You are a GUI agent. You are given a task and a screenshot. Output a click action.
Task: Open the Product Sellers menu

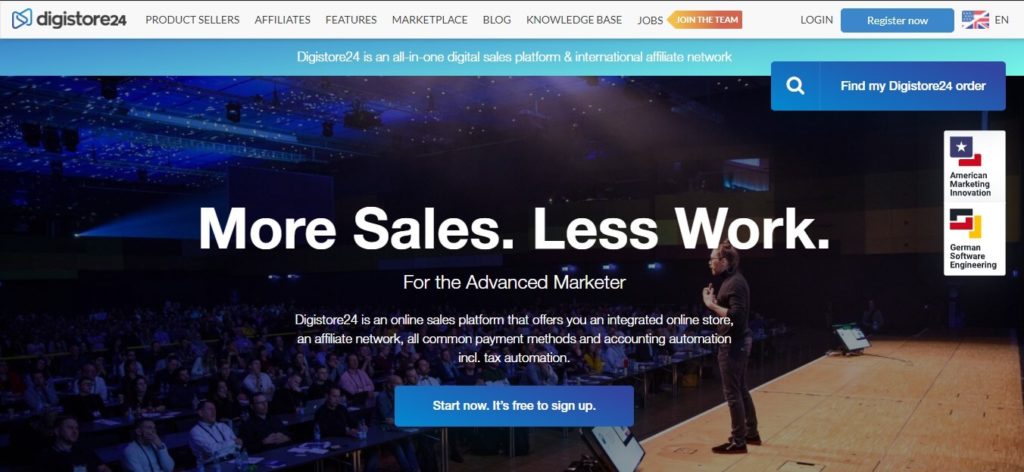click(x=192, y=20)
